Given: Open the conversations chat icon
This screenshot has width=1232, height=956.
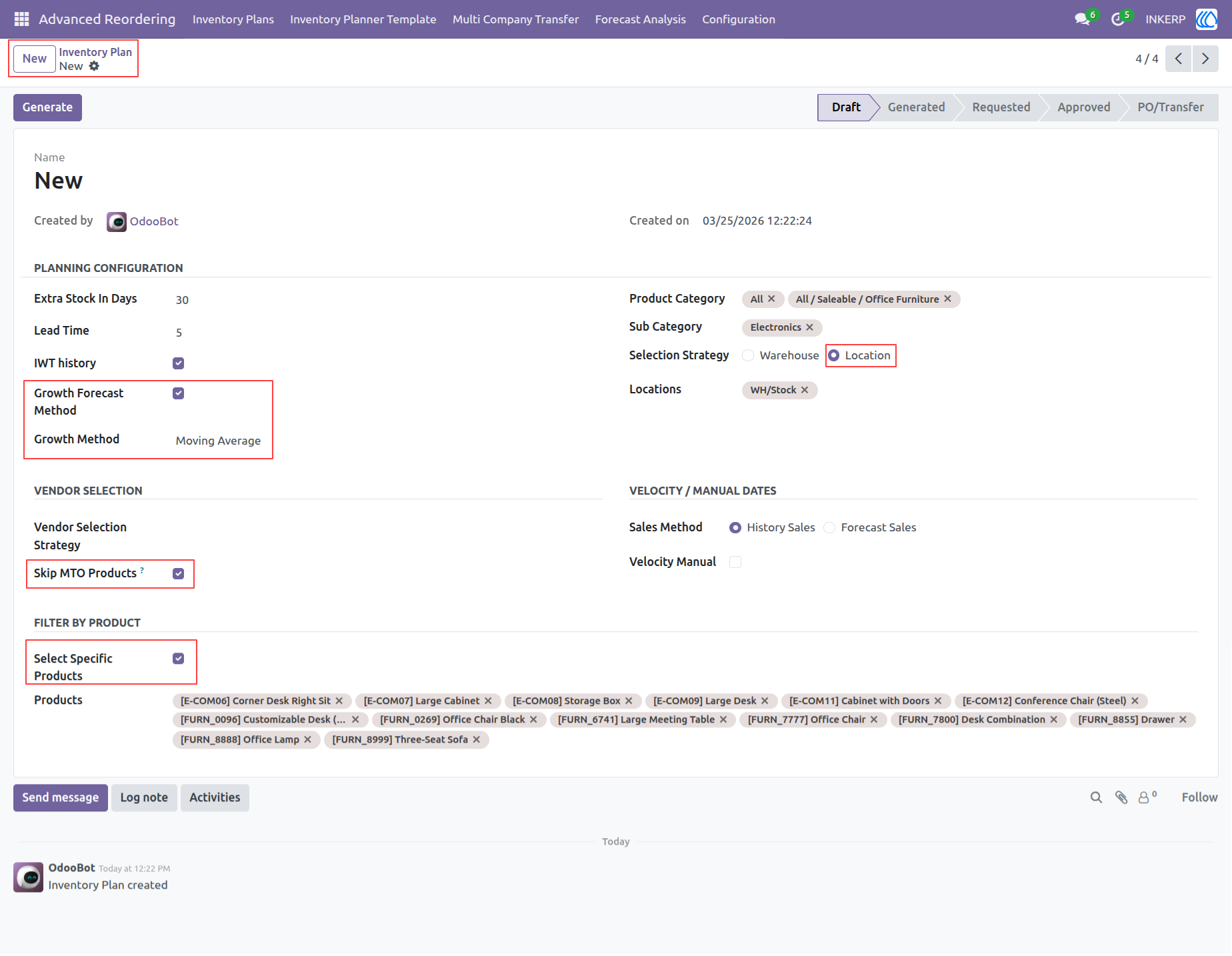Looking at the screenshot, I should 1082,19.
